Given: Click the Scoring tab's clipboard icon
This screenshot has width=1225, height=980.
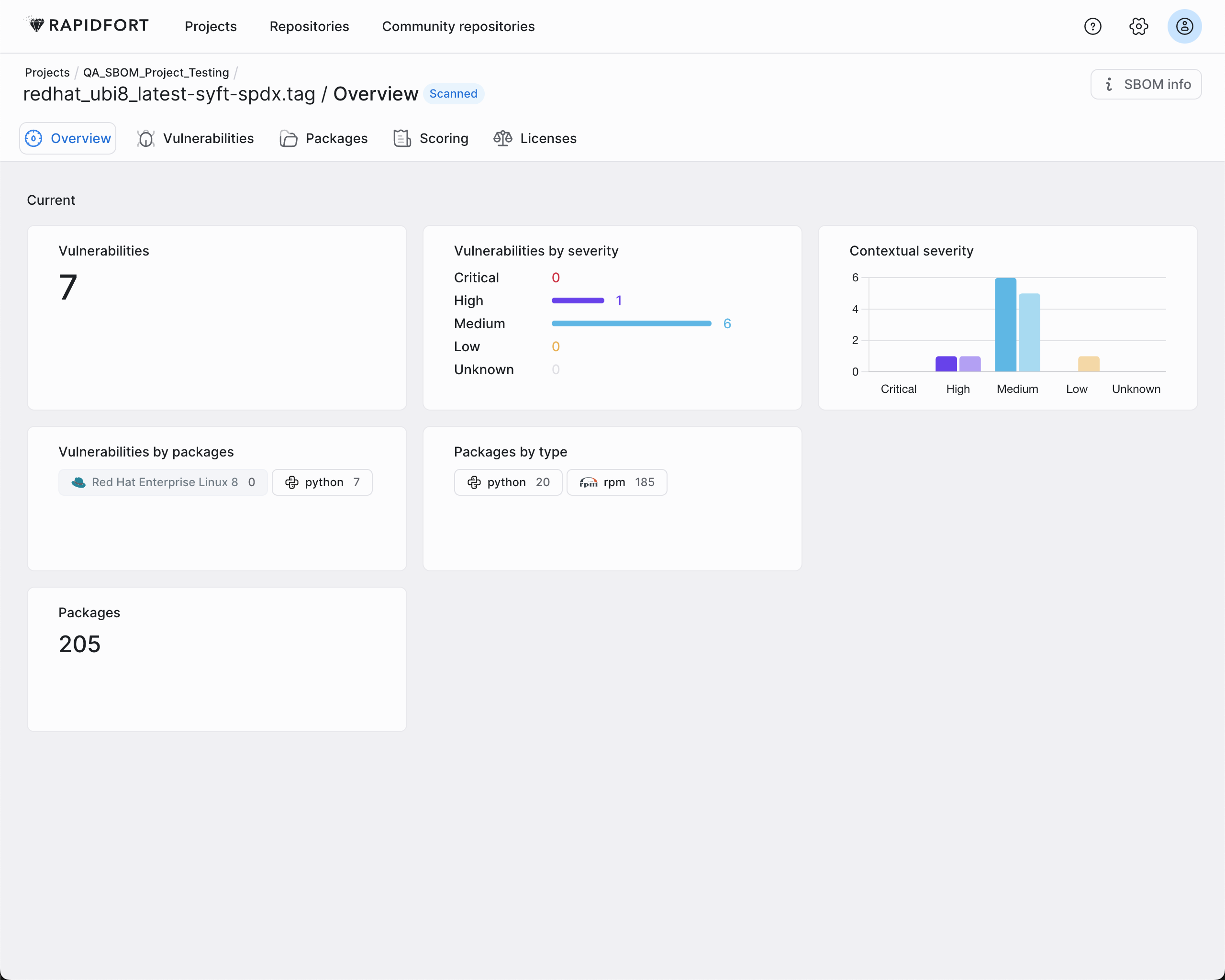Looking at the screenshot, I should tap(402, 138).
